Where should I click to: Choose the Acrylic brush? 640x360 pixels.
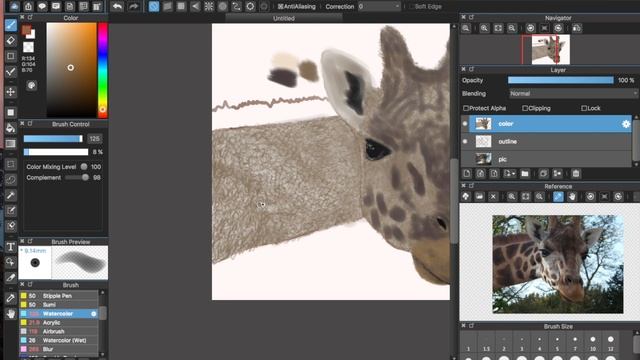(58, 322)
